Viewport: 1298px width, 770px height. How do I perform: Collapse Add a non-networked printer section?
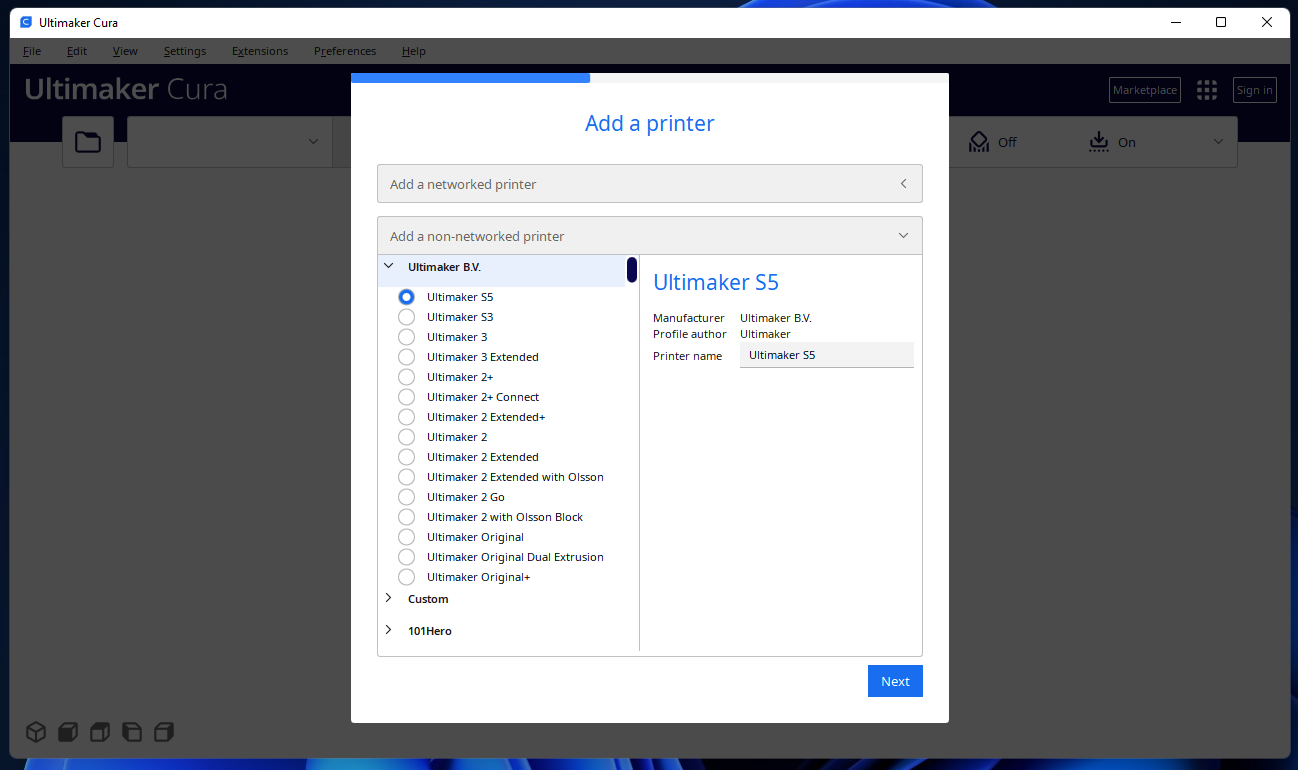tap(650, 236)
